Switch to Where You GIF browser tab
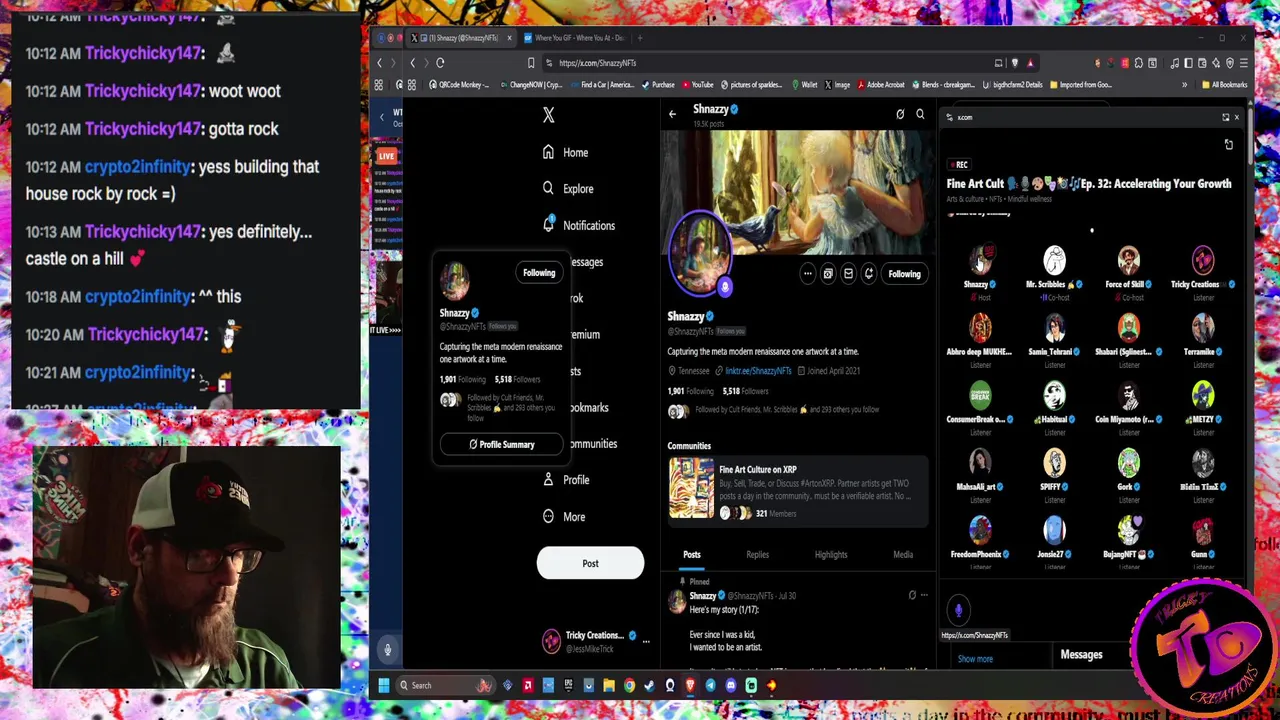 coord(574,38)
